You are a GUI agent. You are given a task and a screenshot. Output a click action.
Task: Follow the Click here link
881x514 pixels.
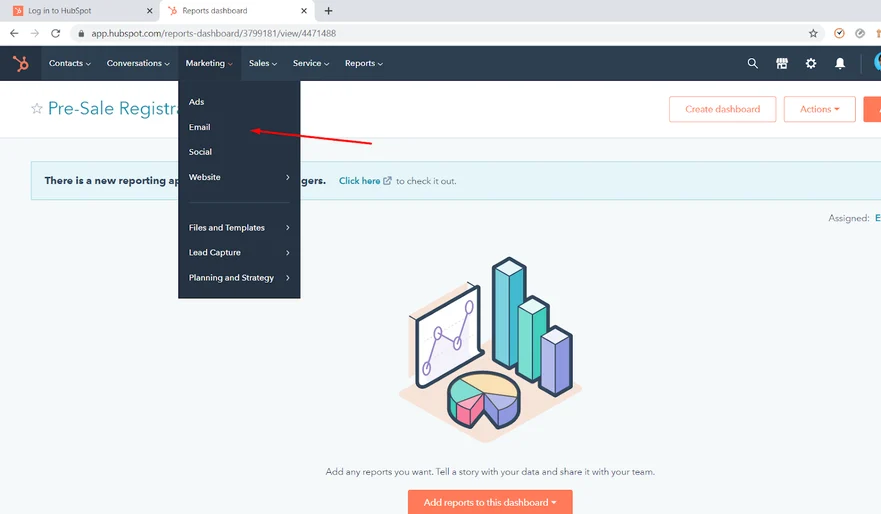[x=360, y=181]
